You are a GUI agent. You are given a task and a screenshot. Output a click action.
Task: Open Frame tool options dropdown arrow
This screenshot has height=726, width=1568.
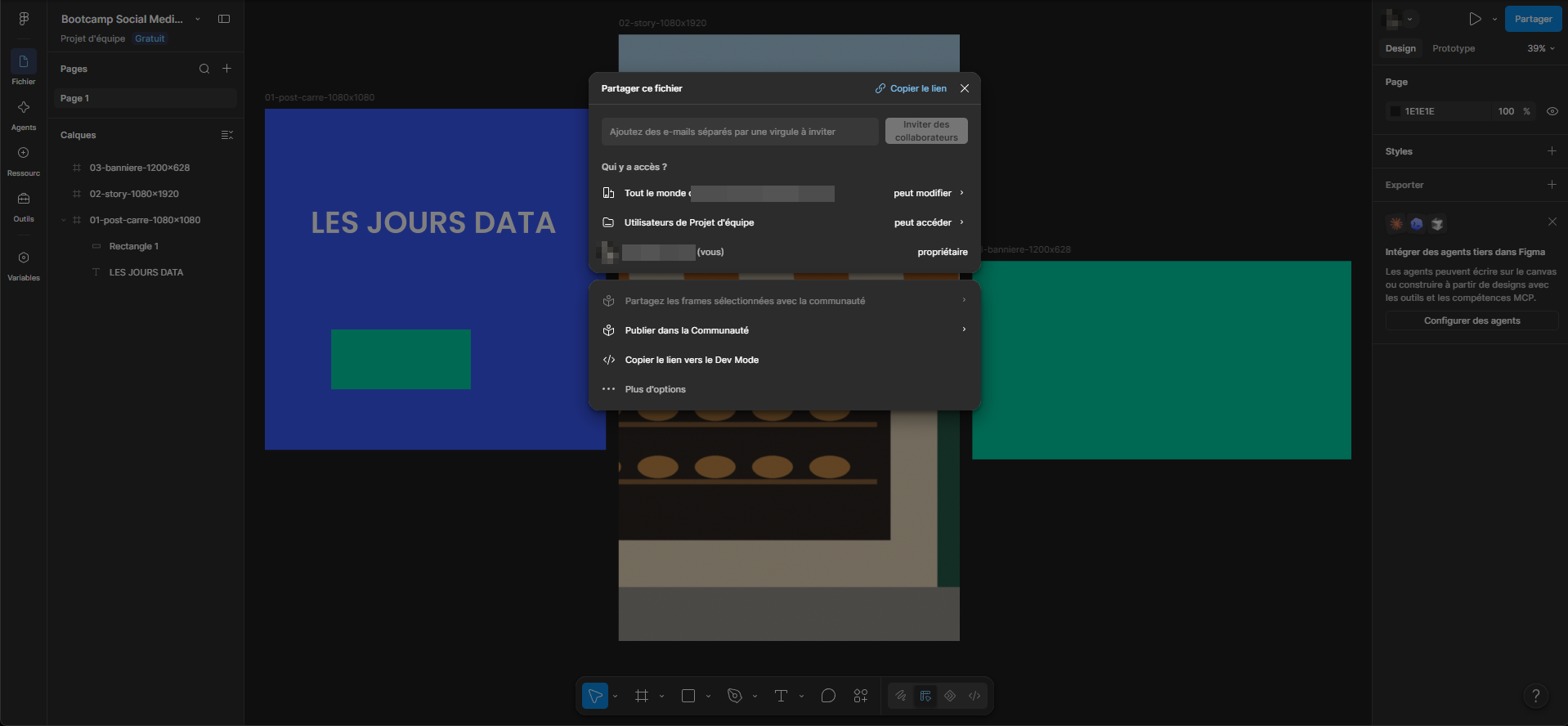pyautogui.click(x=661, y=696)
